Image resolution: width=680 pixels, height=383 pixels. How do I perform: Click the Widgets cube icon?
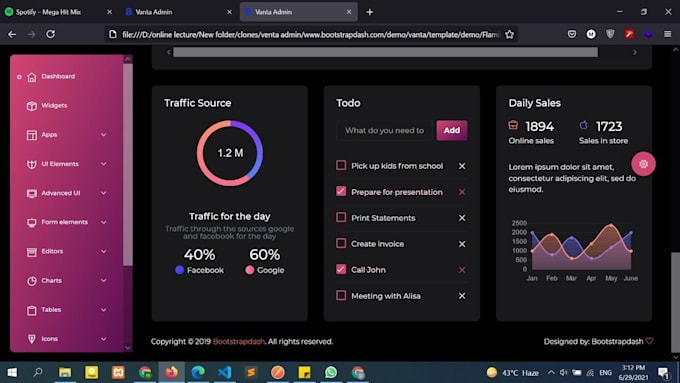click(32, 106)
